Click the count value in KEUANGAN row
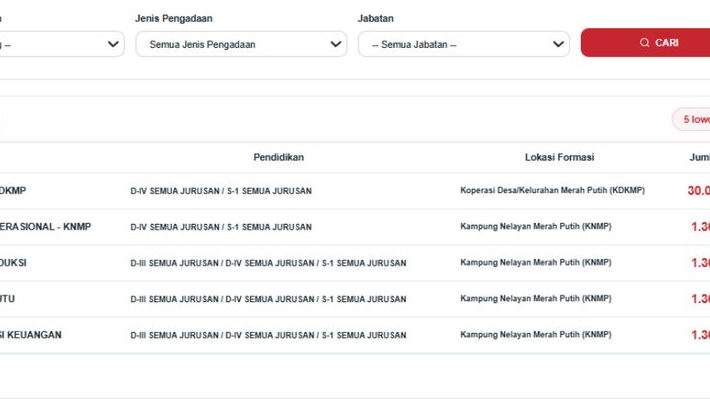 coord(700,335)
